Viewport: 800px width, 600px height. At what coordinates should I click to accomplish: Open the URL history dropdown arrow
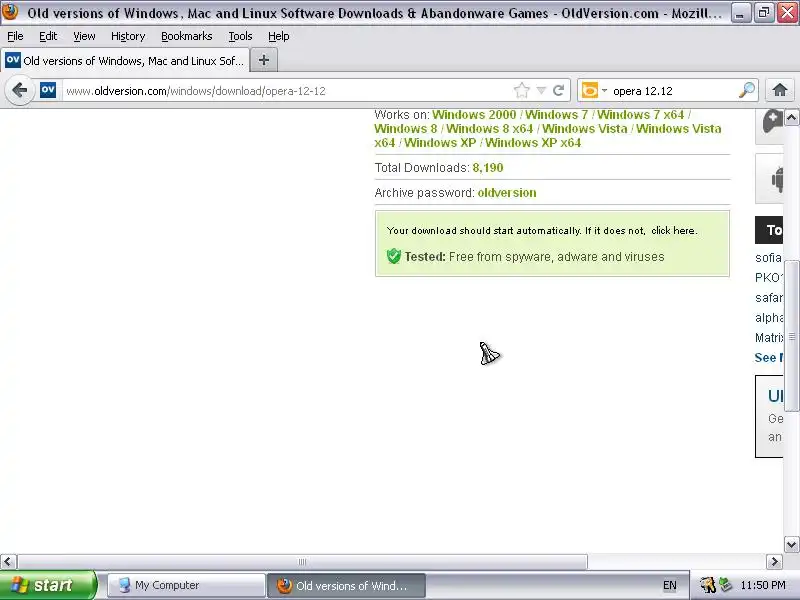coord(541,91)
